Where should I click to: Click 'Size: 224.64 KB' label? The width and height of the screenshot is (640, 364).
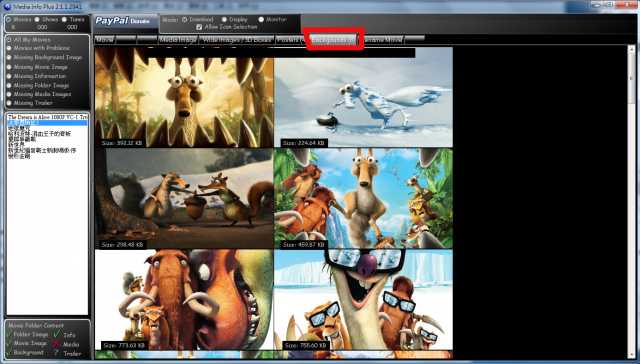coord(304,143)
